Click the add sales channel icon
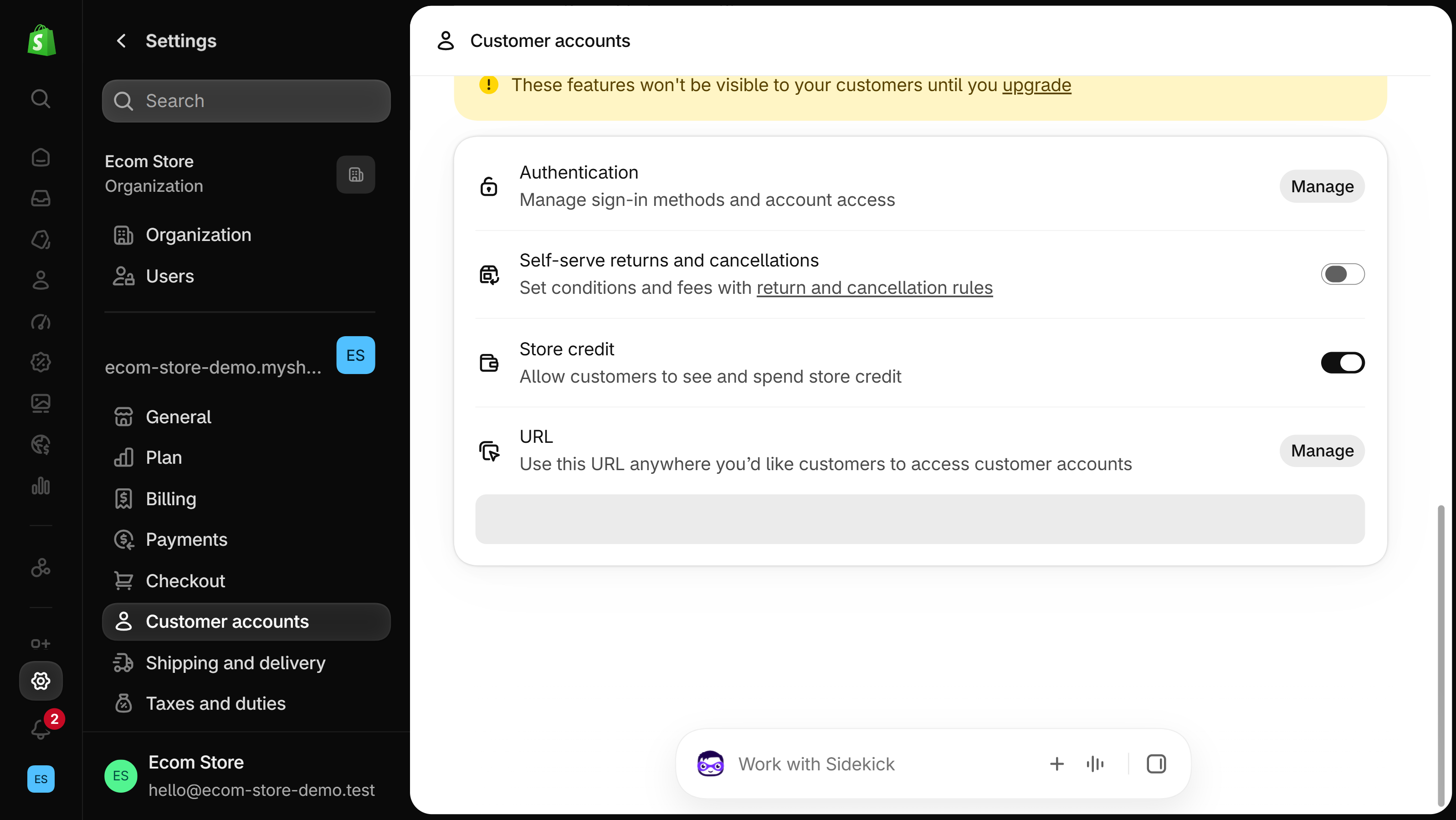The image size is (1456, 820). pos(41,644)
